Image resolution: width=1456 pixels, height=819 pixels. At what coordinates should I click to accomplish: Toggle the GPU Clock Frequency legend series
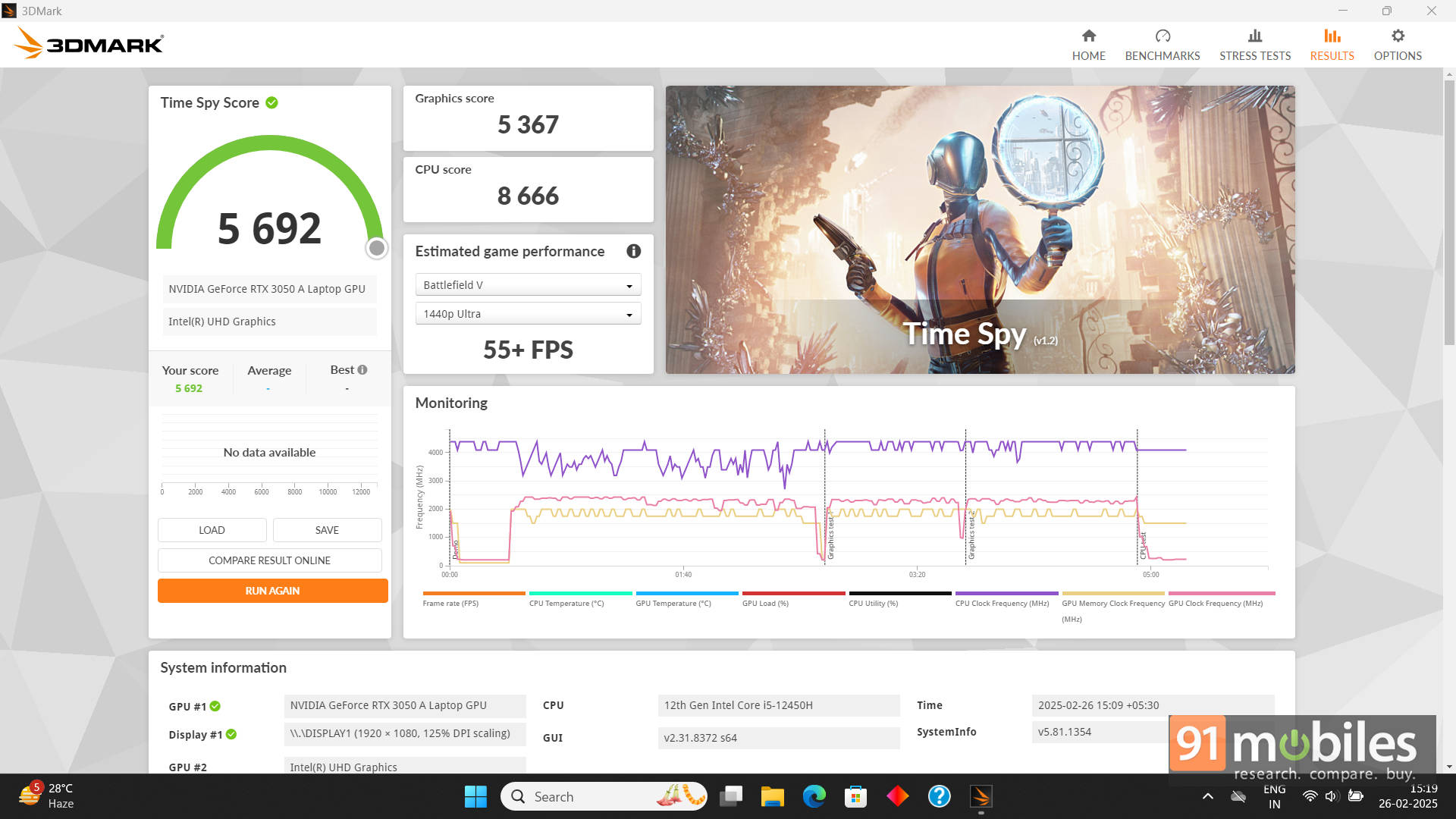(x=1221, y=599)
